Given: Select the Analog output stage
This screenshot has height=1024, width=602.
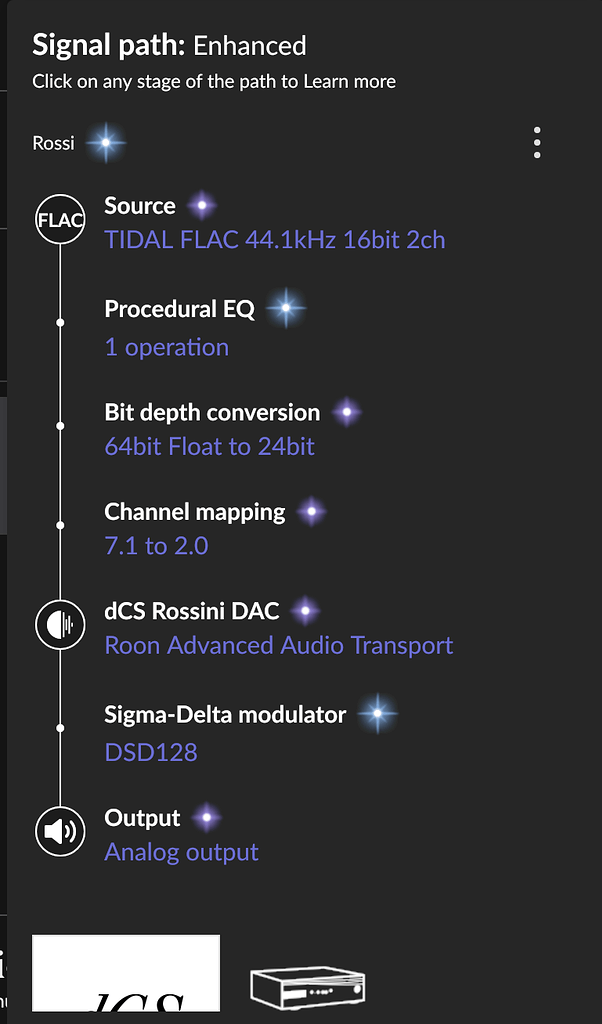Looking at the screenshot, I should pos(181,851).
